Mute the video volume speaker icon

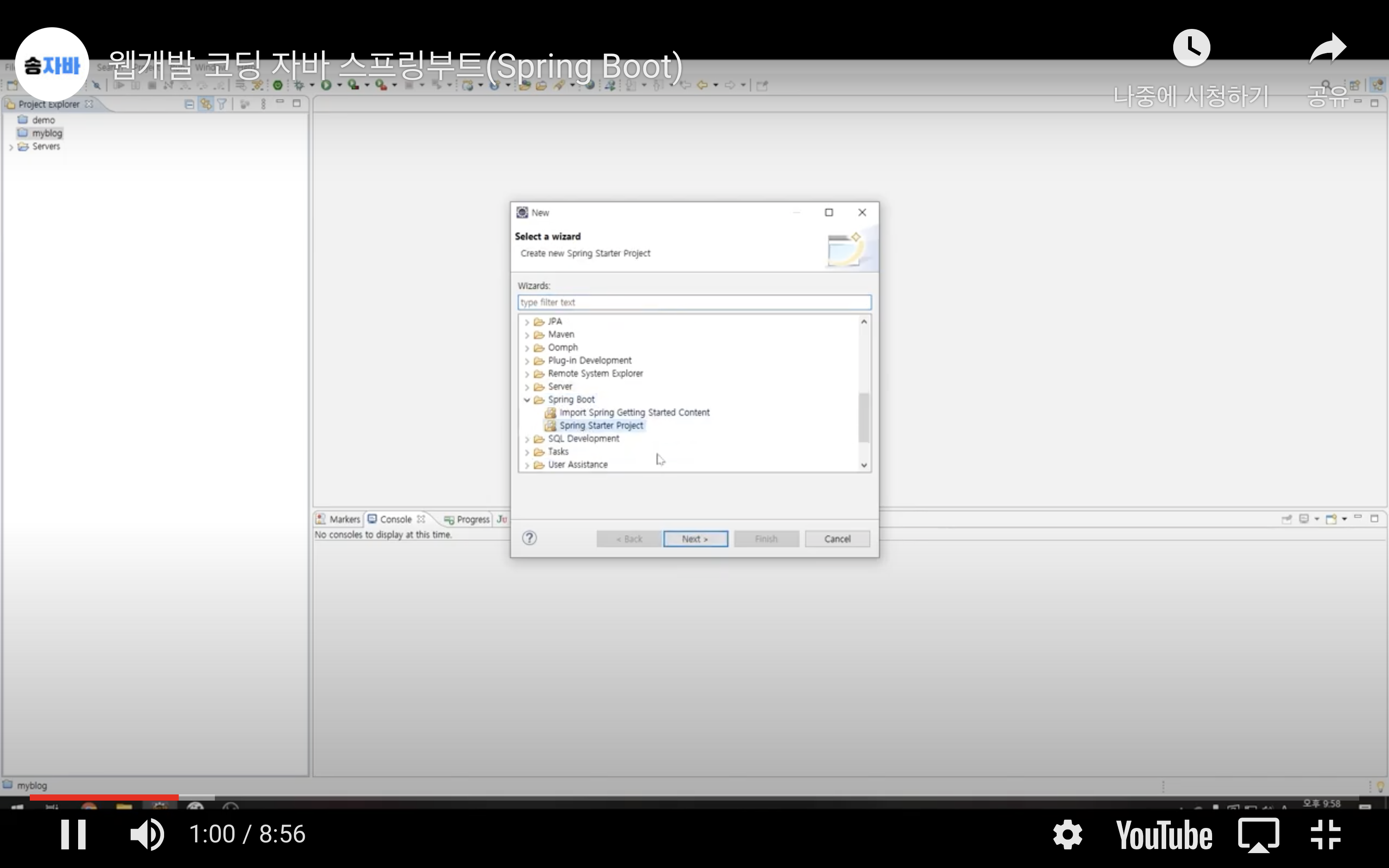[x=147, y=834]
